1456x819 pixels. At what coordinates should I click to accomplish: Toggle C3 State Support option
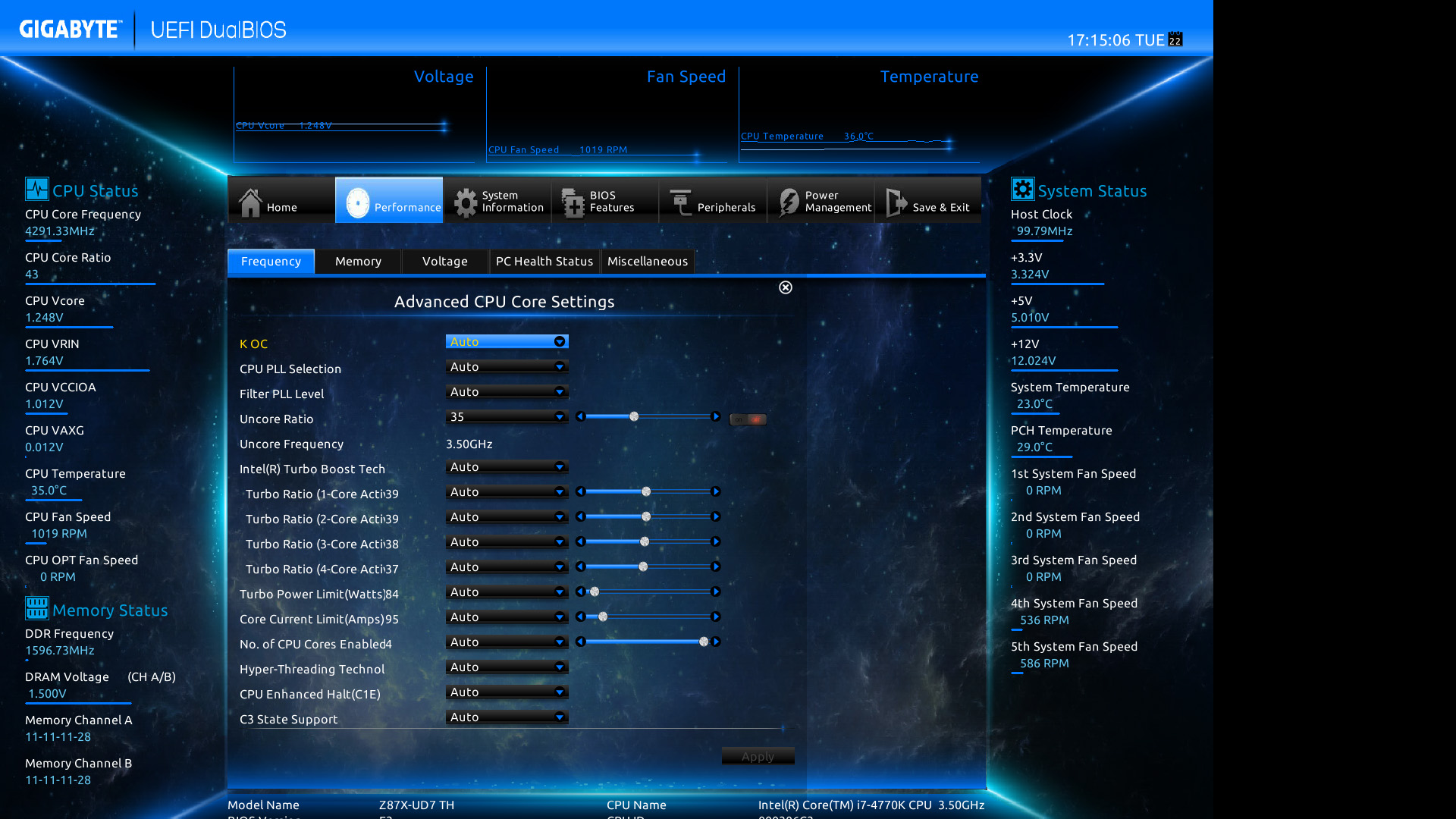[505, 716]
